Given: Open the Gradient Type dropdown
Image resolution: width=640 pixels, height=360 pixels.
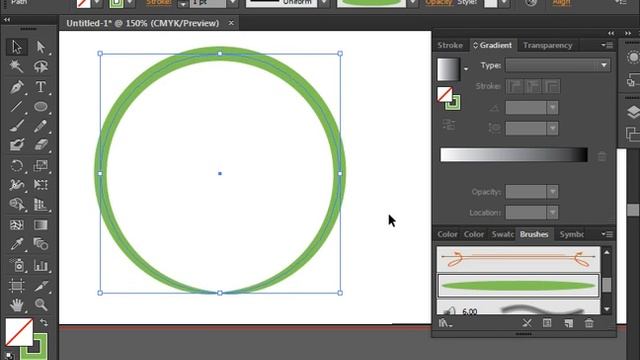Looking at the screenshot, I should click(558, 65).
